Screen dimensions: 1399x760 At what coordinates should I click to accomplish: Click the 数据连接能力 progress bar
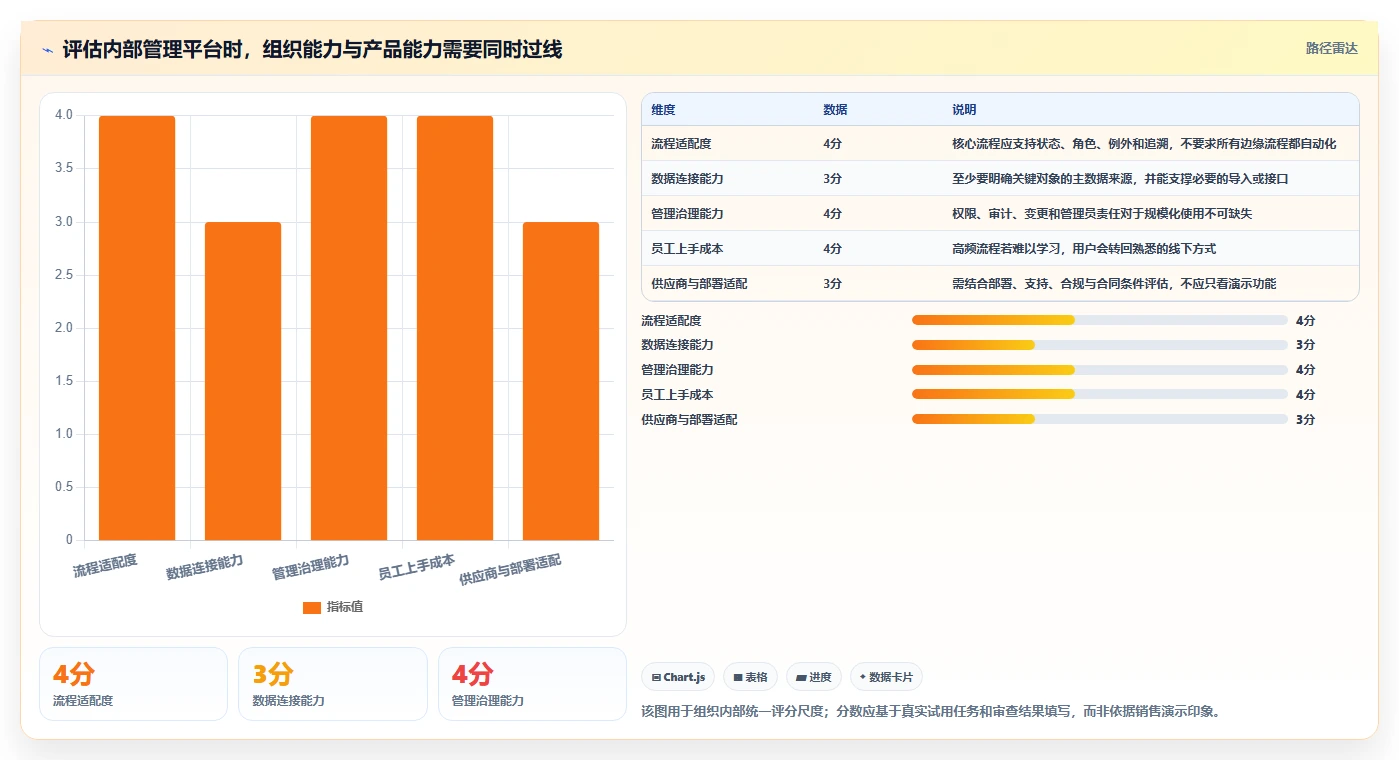1100,345
